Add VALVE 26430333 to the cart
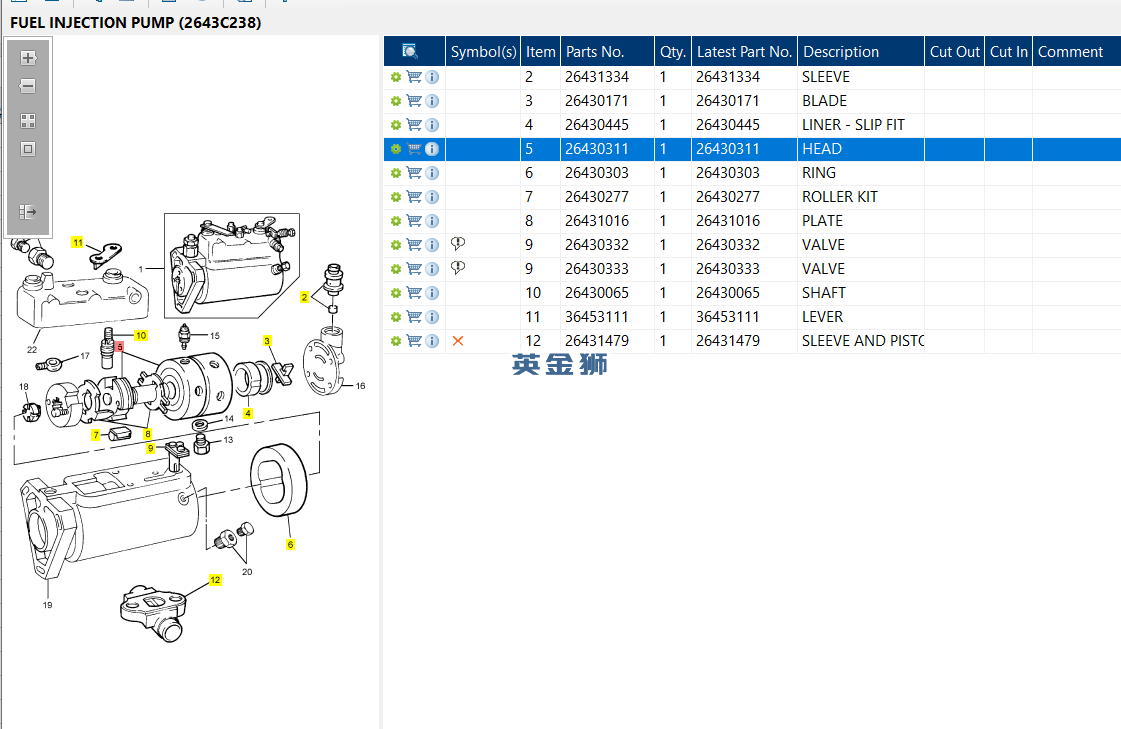This screenshot has height=729, width=1121. [x=414, y=269]
